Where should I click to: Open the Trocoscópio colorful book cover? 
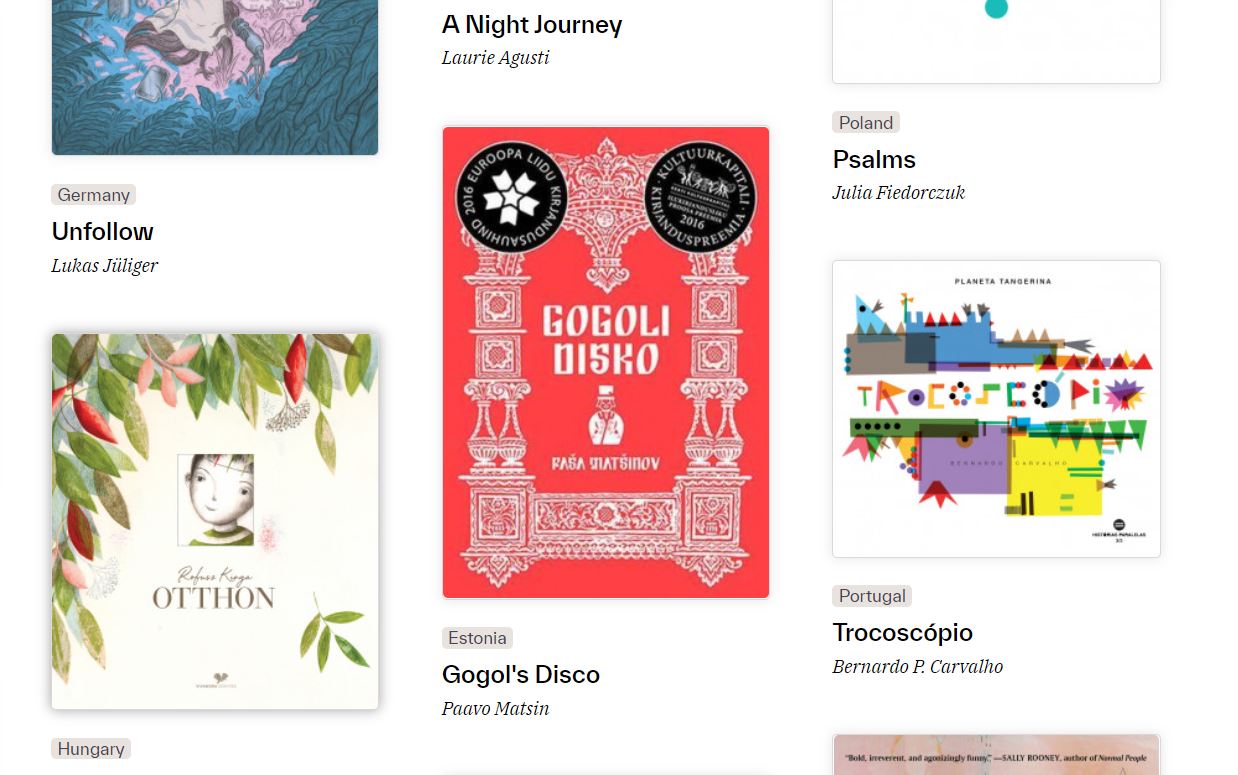[x=996, y=408]
